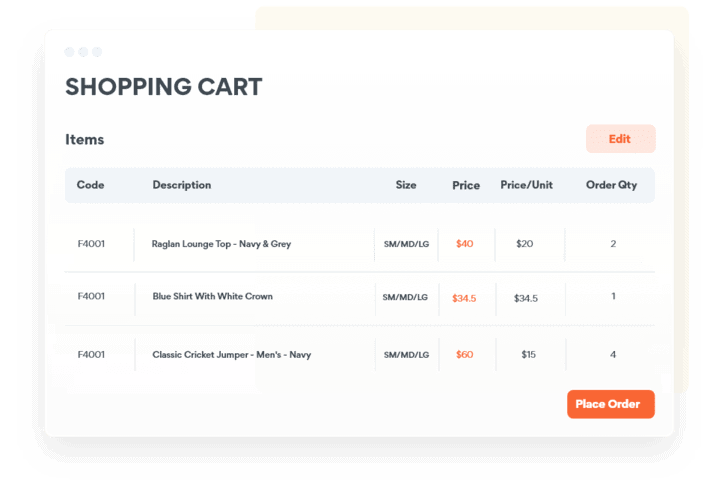Click the Description column header

coord(182,185)
